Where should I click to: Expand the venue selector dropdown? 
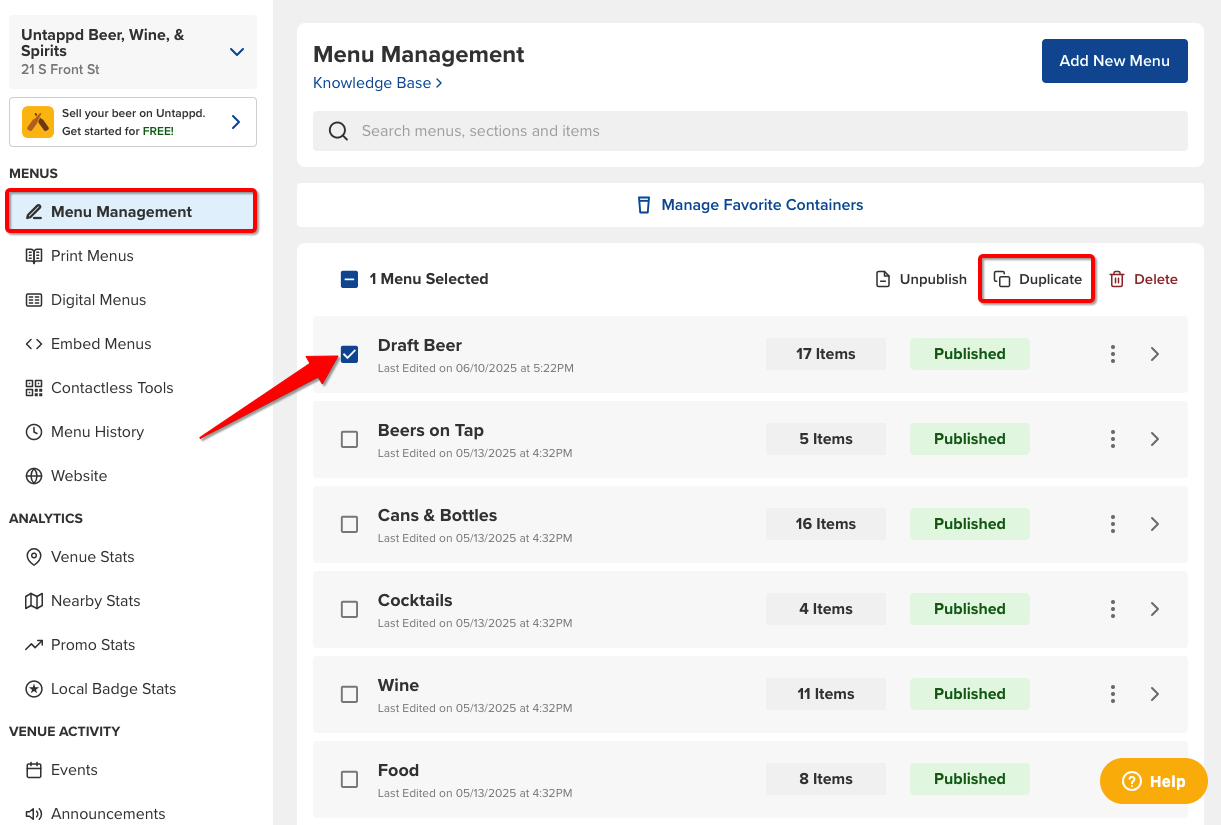click(x=237, y=52)
